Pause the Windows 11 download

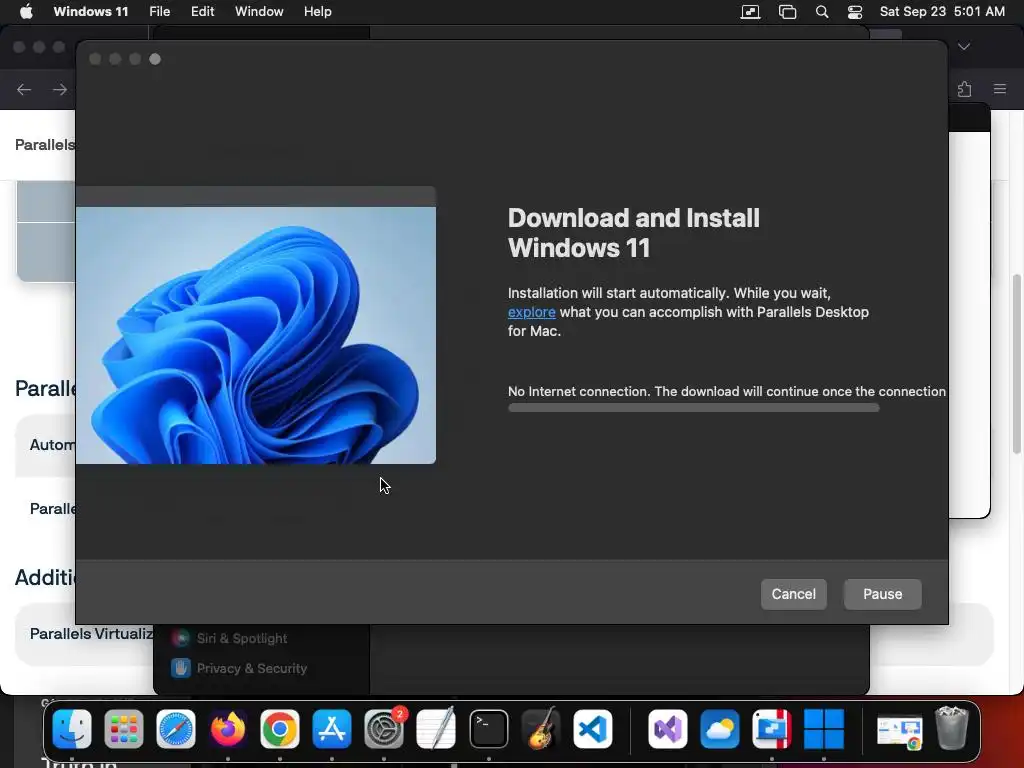(882, 594)
